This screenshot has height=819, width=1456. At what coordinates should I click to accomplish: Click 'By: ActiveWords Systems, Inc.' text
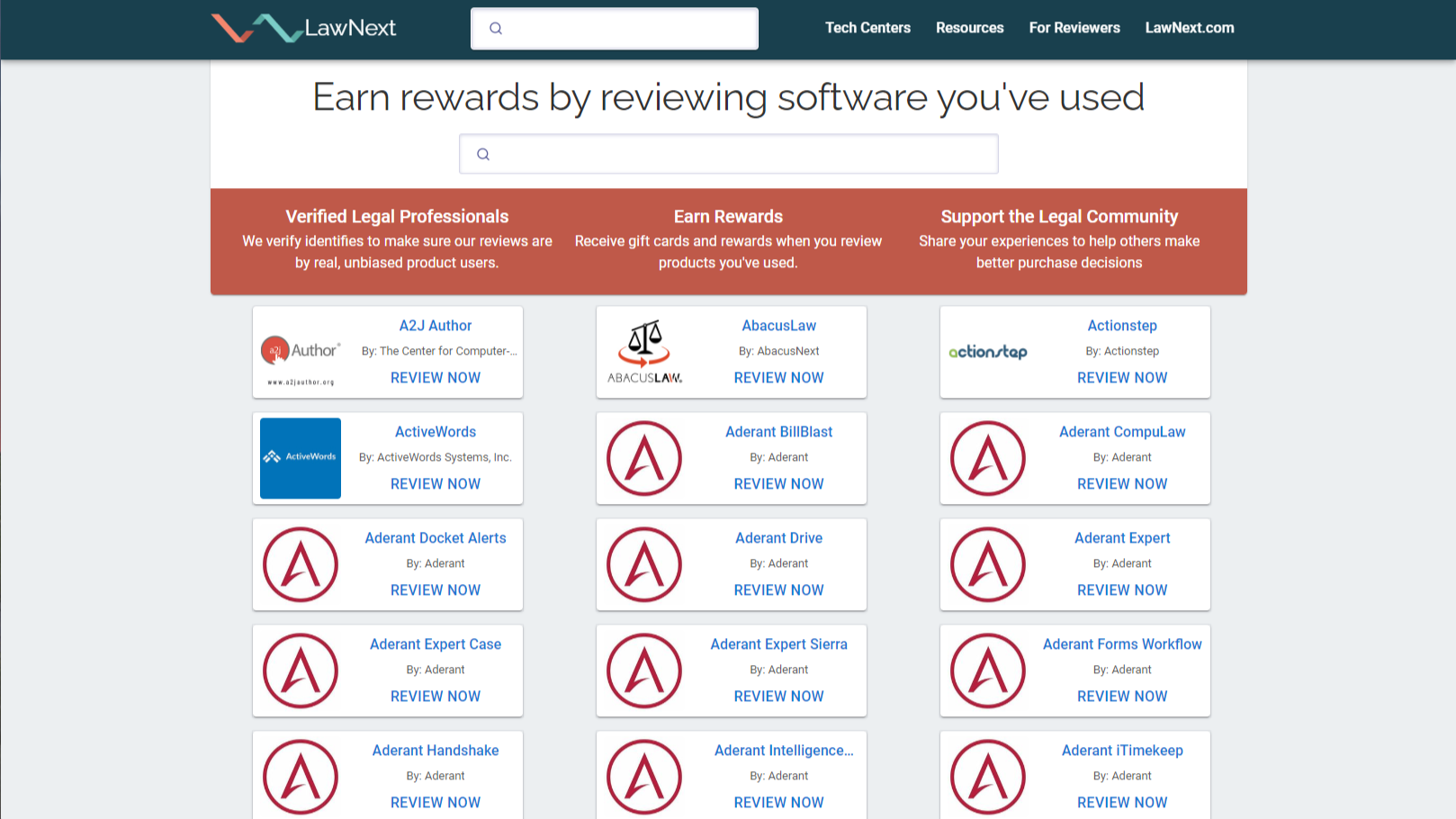(436, 457)
